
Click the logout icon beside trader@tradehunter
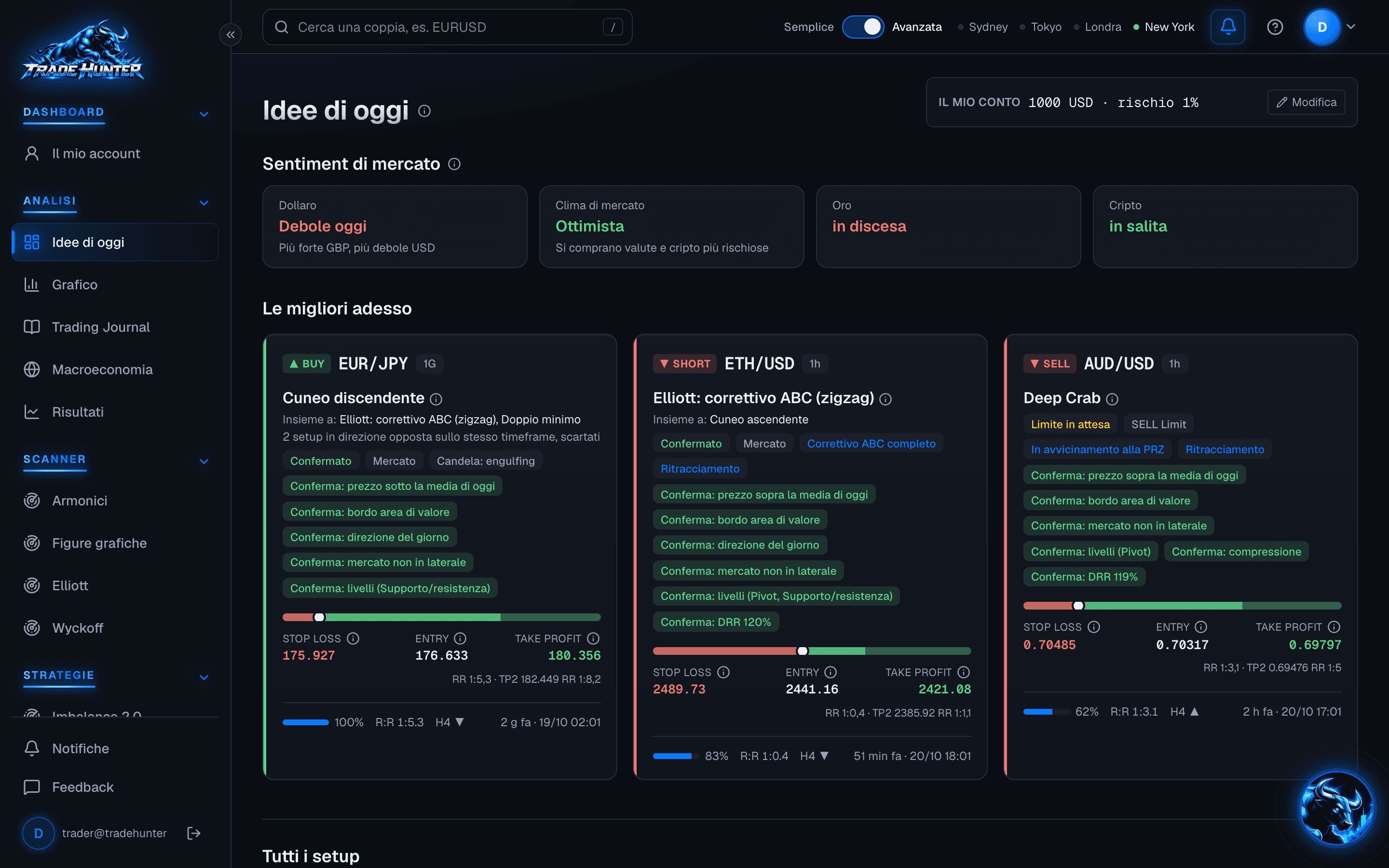tap(194, 833)
